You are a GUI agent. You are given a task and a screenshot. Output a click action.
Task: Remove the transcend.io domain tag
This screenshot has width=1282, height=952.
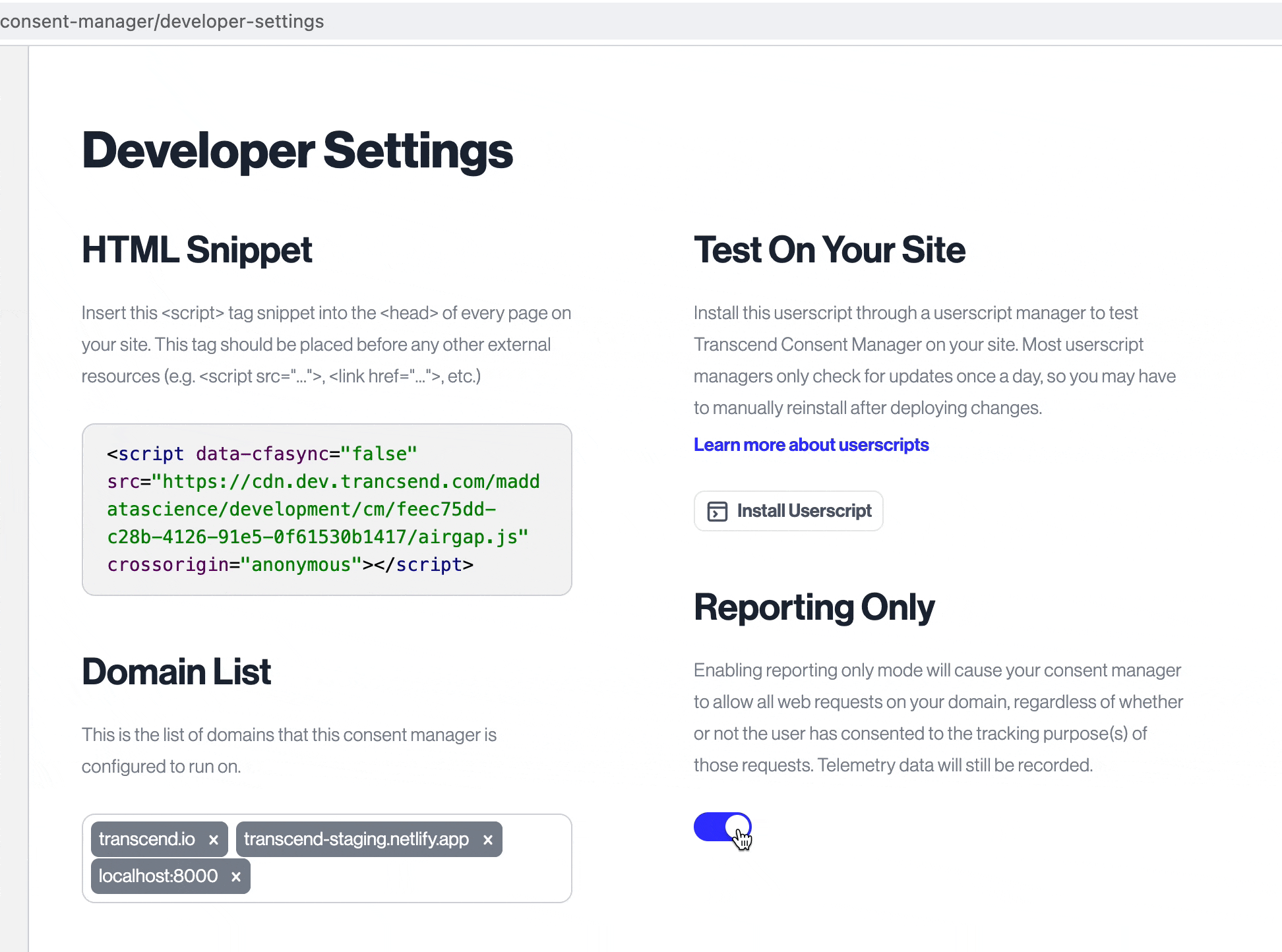(x=214, y=840)
